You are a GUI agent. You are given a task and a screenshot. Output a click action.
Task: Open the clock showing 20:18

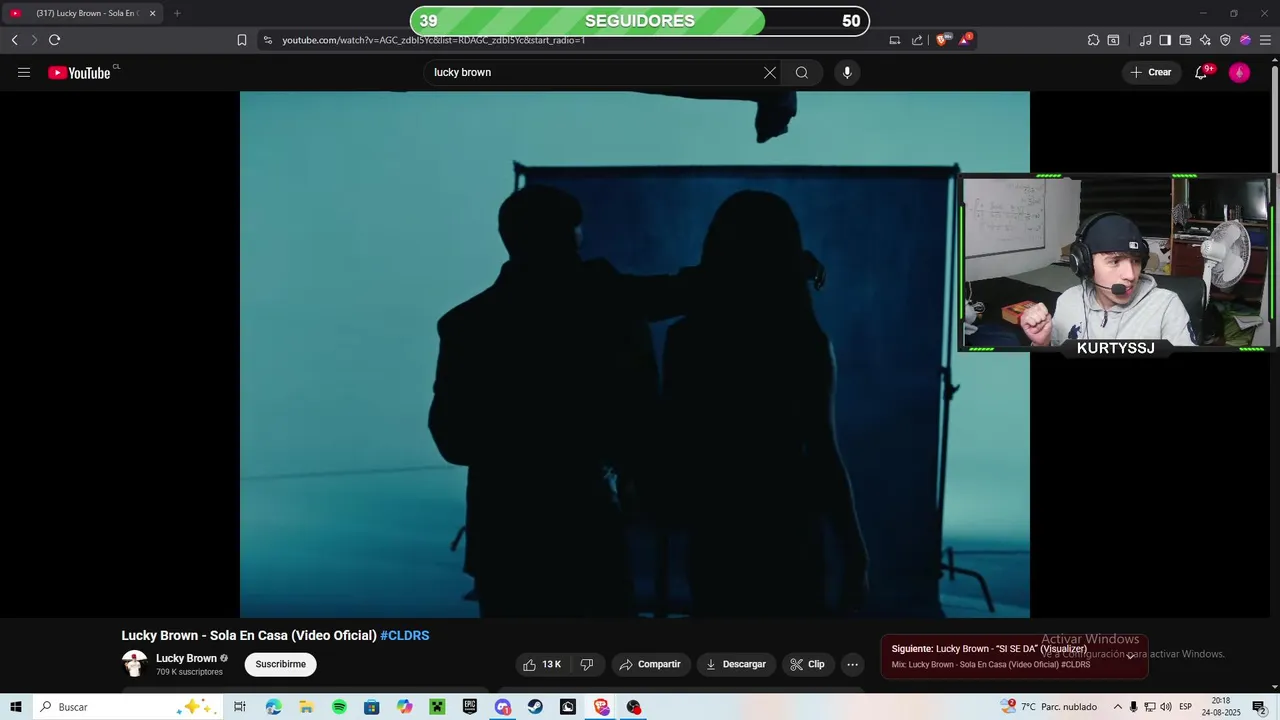(x=1221, y=707)
